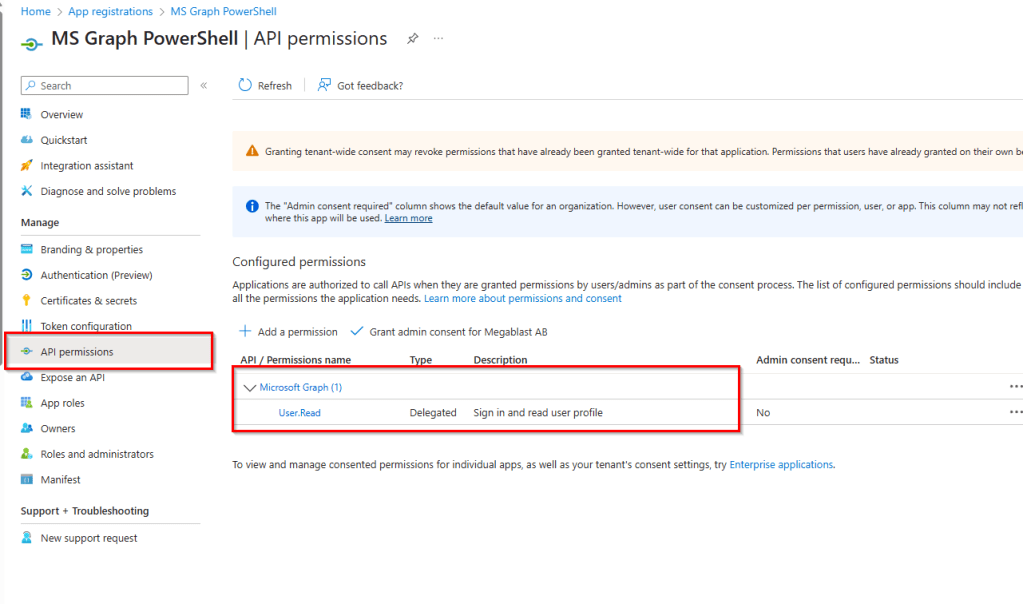Image resolution: width=1023 pixels, height=604 pixels.
Task: Click Grant admin consent for Megablast AB
Action: pyautogui.click(x=458, y=332)
